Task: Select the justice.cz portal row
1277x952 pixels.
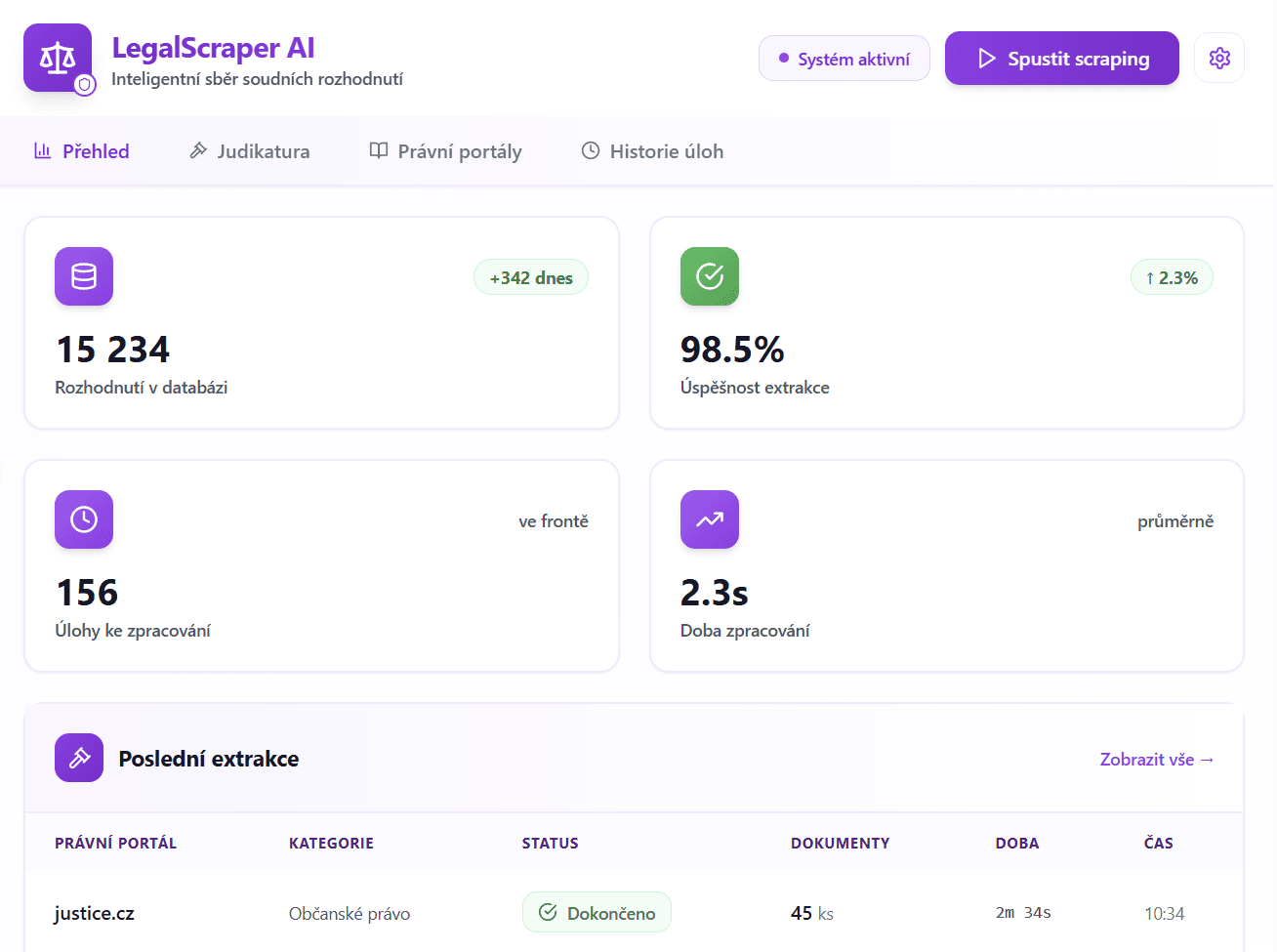Action: pyautogui.click(x=95, y=914)
